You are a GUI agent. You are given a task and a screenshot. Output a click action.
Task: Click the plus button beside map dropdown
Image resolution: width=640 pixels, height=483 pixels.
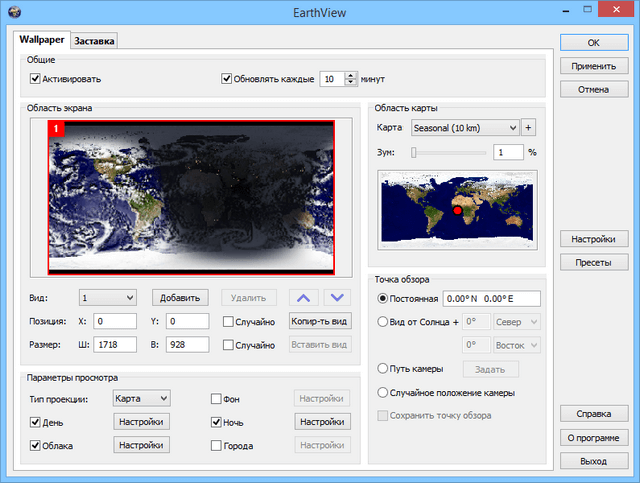pos(529,128)
